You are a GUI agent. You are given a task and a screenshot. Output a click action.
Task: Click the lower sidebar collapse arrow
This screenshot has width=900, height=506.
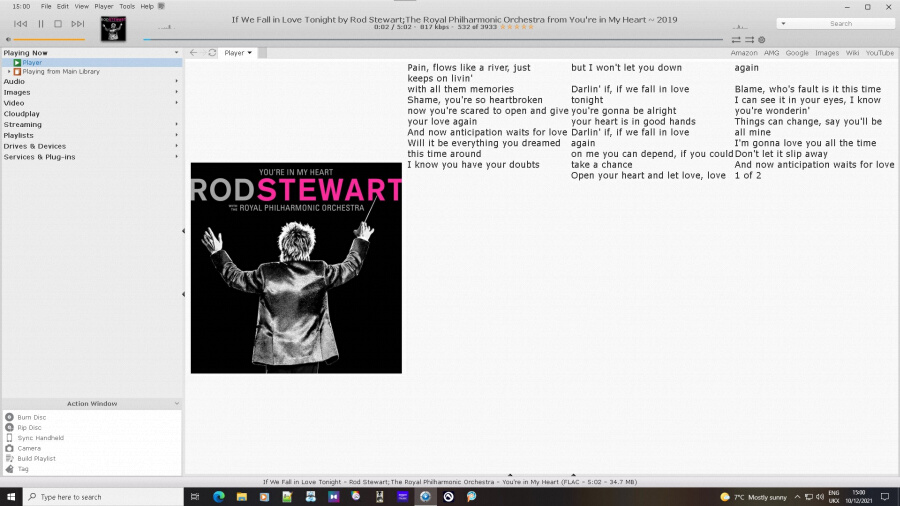tap(183, 294)
